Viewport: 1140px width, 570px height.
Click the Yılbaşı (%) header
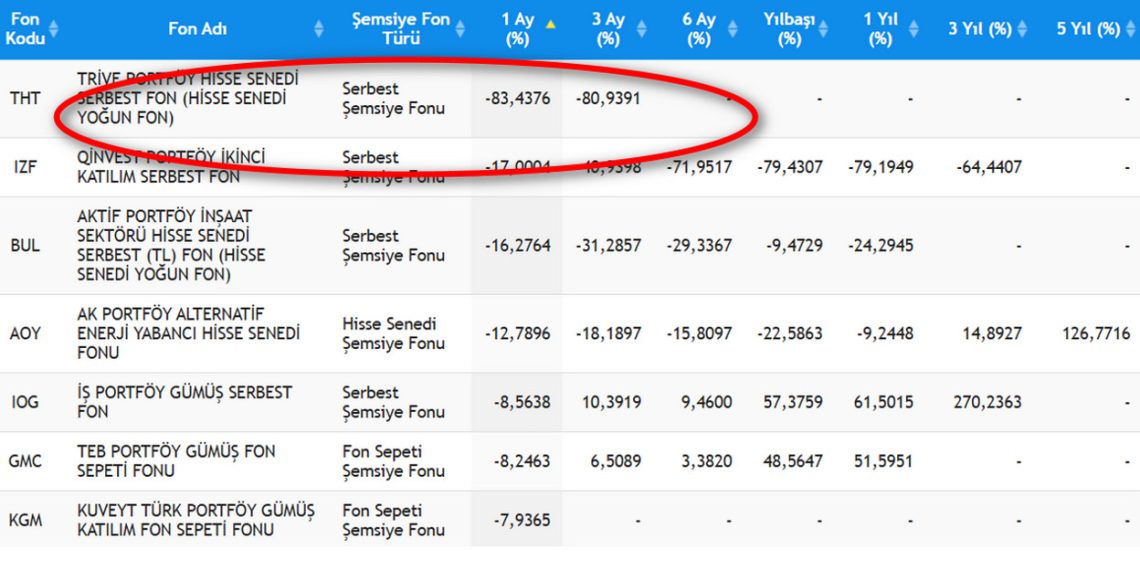[789, 29]
